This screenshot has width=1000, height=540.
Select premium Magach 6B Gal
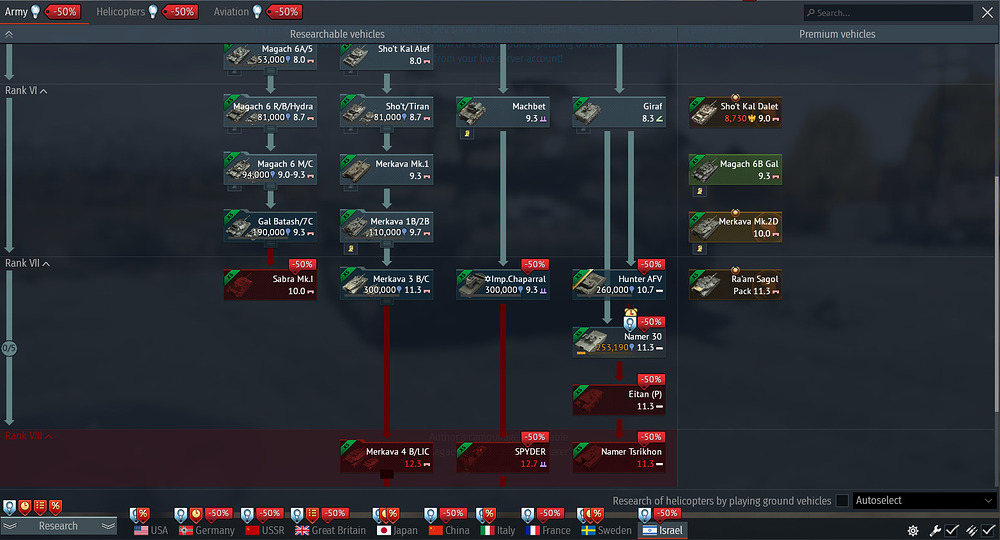click(735, 170)
